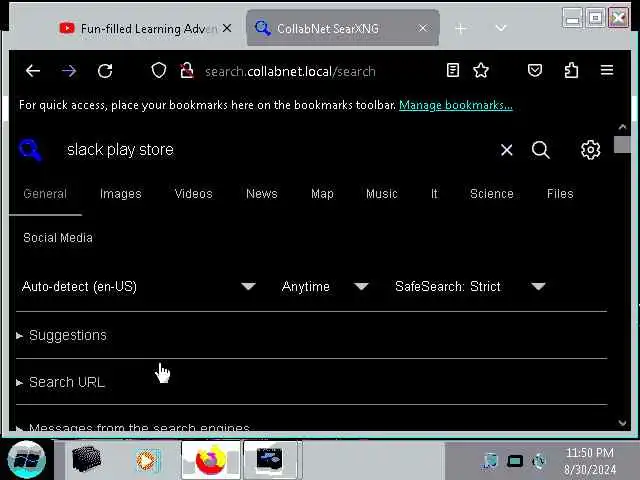Screen dimensions: 640x480
Task: Open the Firefox hamburger menu
Action: click(607, 70)
